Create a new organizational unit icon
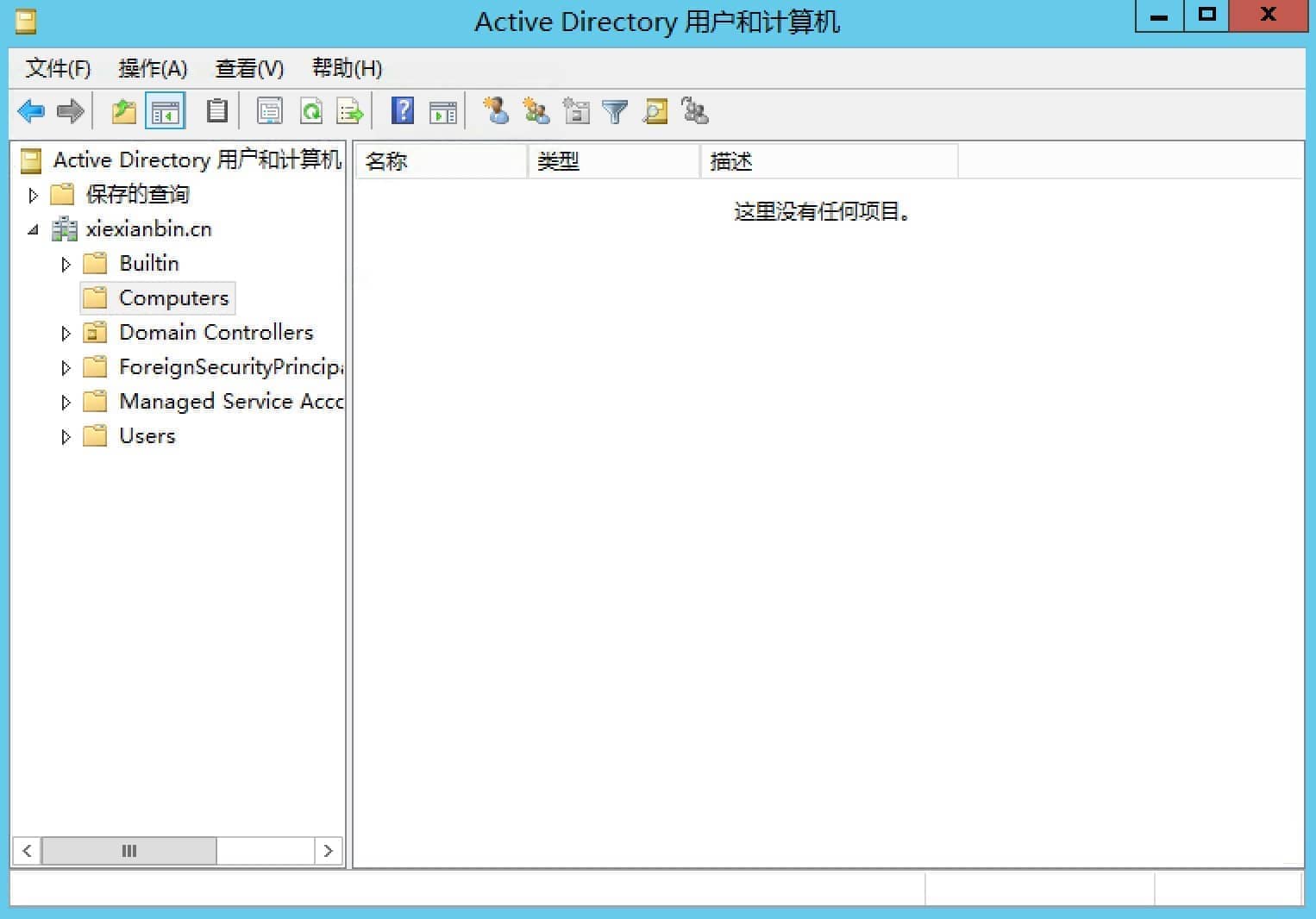Viewport: 1316px width, 919px height. (x=576, y=111)
